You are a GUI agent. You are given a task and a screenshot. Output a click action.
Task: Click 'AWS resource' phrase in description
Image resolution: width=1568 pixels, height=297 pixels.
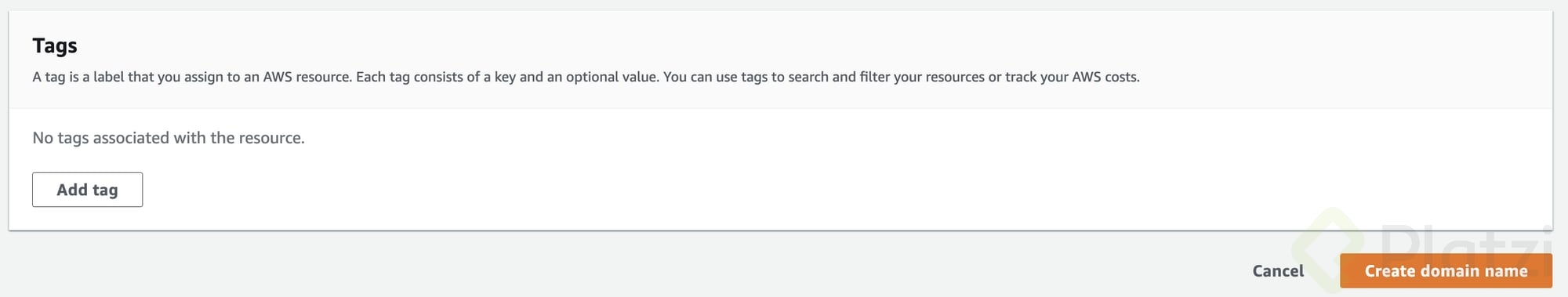pyautogui.click(x=307, y=77)
